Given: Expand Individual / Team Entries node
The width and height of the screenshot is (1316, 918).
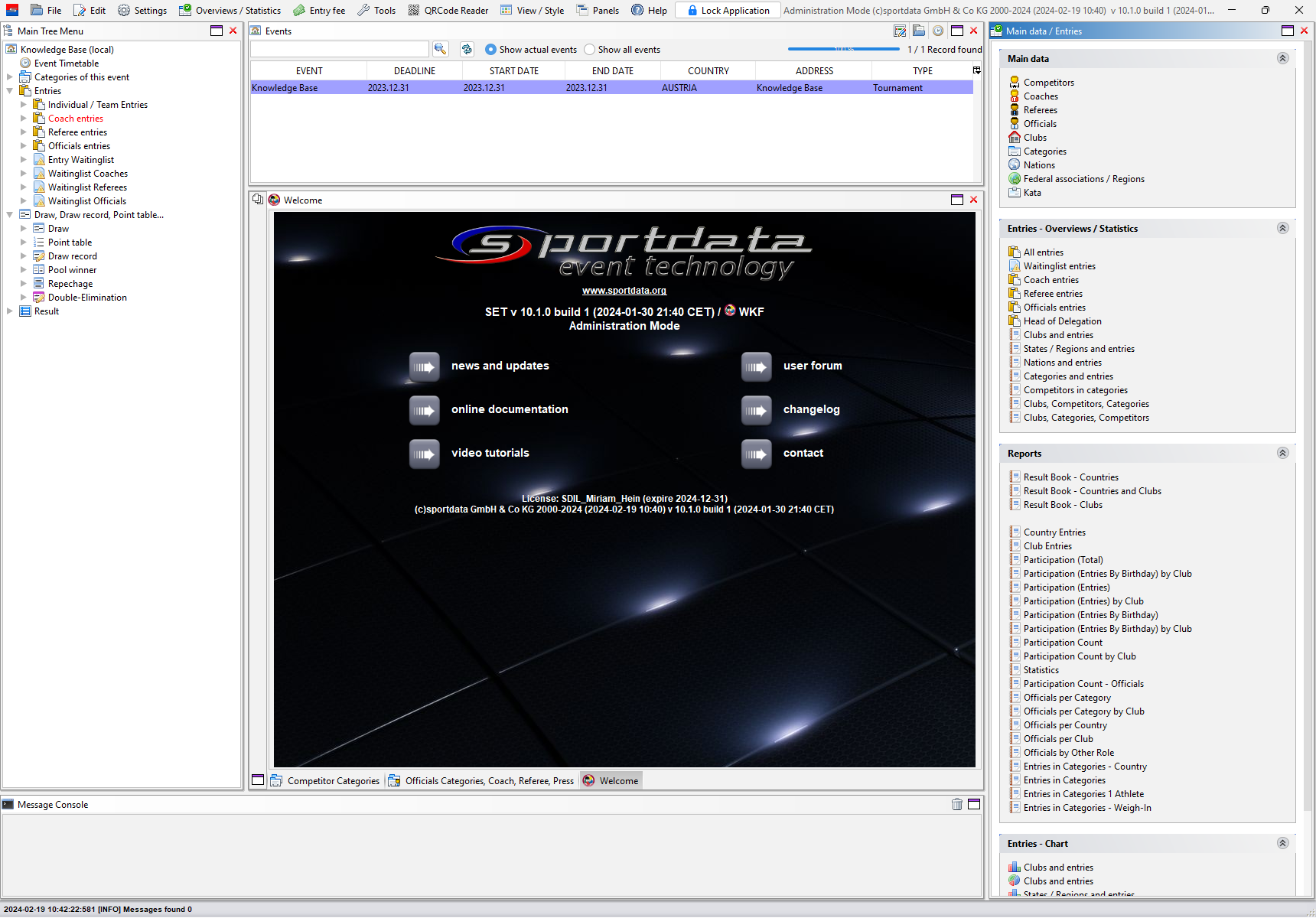Looking at the screenshot, I should coord(24,104).
